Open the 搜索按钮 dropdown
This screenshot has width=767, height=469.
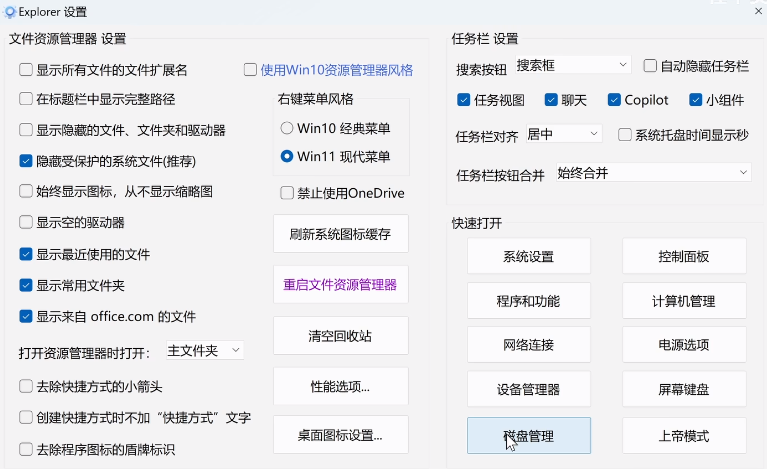pos(573,65)
